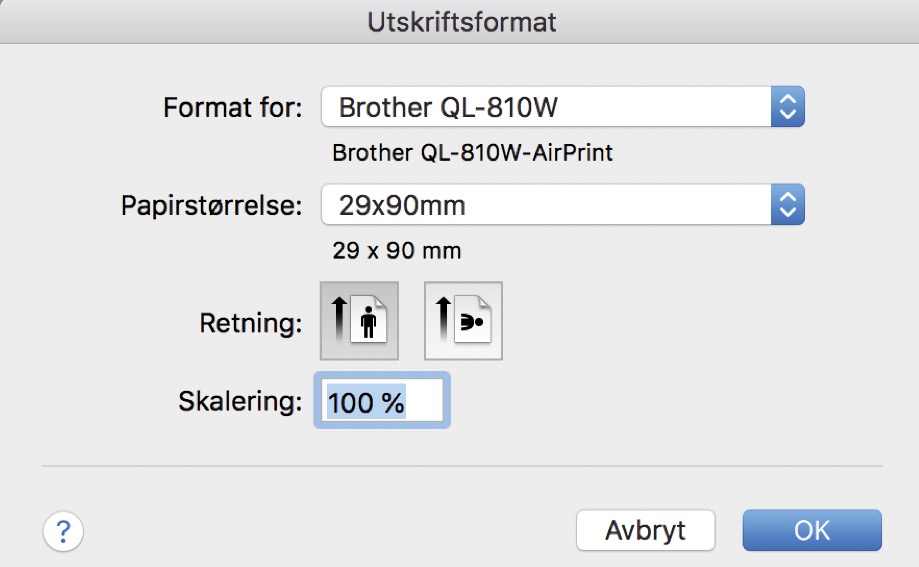
Task: Click inside the Skalering 100 % field
Action: [x=382, y=402]
